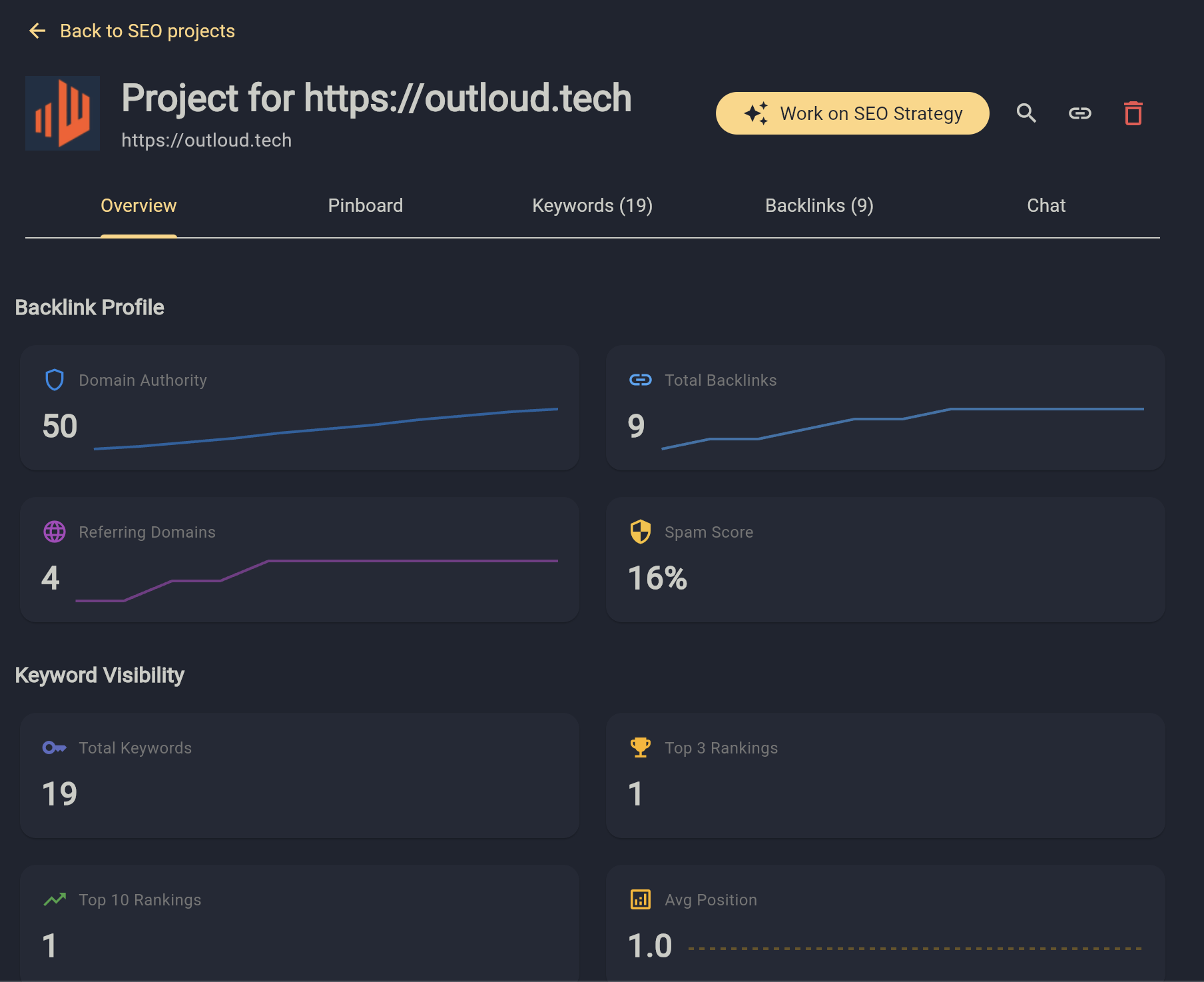The width and height of the screenshot is (1204, 982).
Task: Click the Total Backlinks link icon
Action: point(640,380)
